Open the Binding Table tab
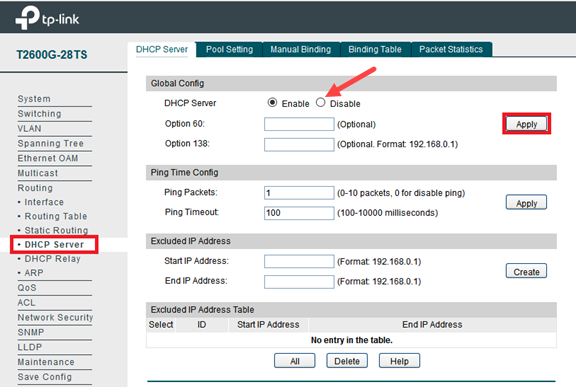 [375, 50]
